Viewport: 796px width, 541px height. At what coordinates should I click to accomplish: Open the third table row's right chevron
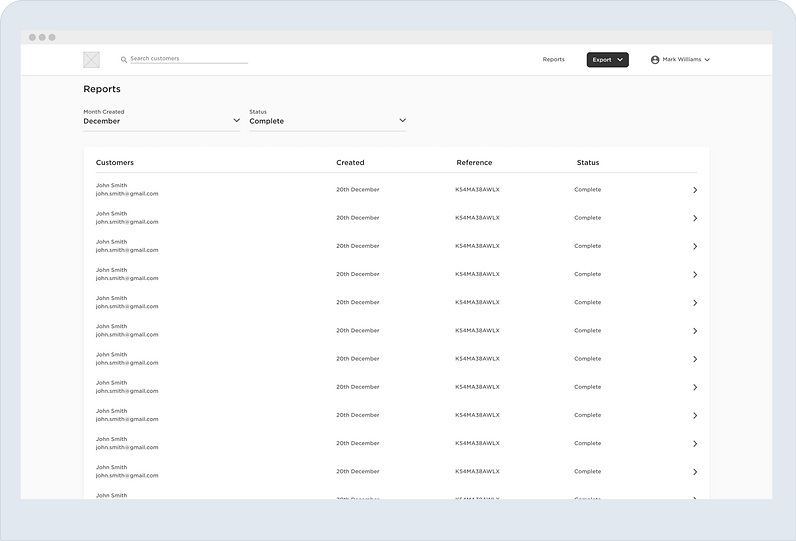point(695,246)
